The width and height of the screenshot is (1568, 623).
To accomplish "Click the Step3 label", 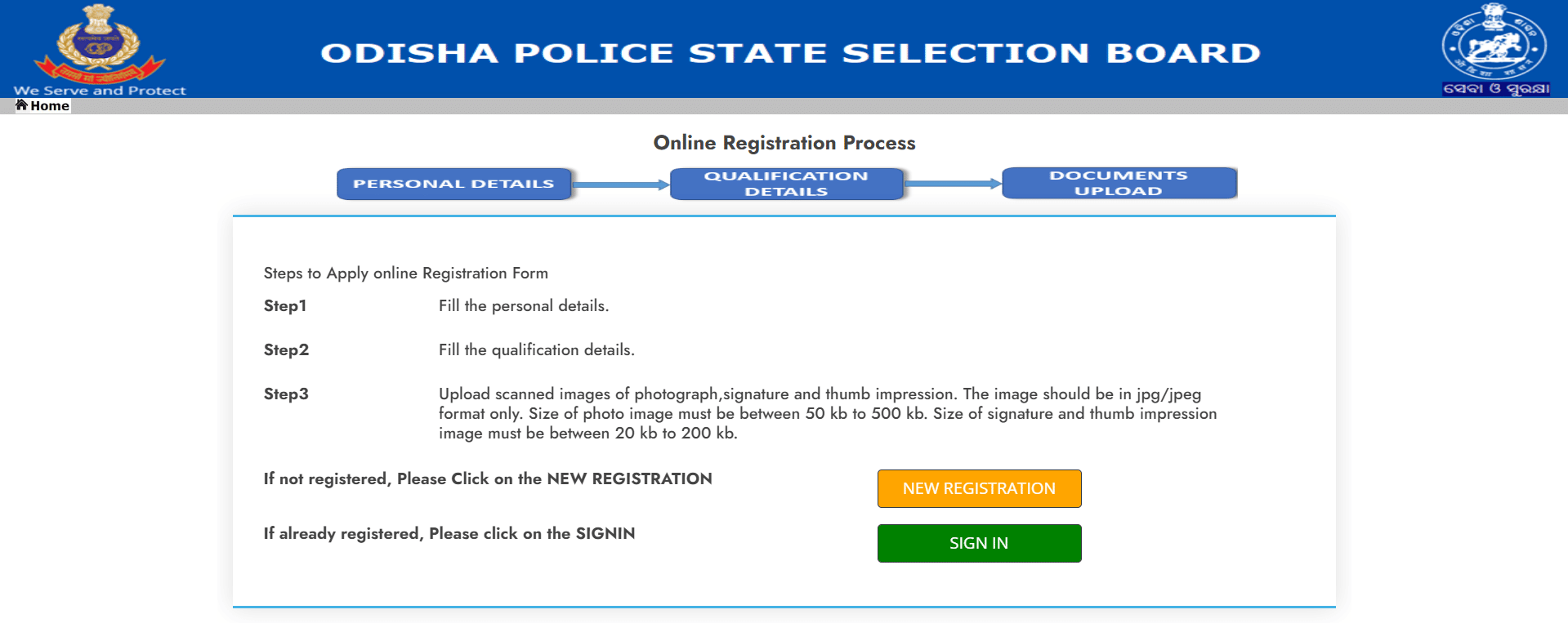I will click(x=286, y=394).
